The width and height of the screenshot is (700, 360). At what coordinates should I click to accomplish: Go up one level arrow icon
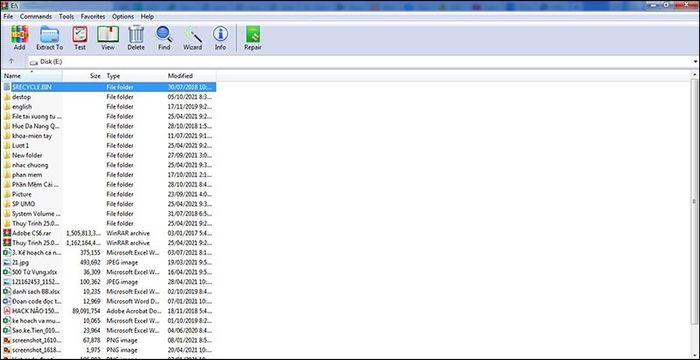(12, 61)
